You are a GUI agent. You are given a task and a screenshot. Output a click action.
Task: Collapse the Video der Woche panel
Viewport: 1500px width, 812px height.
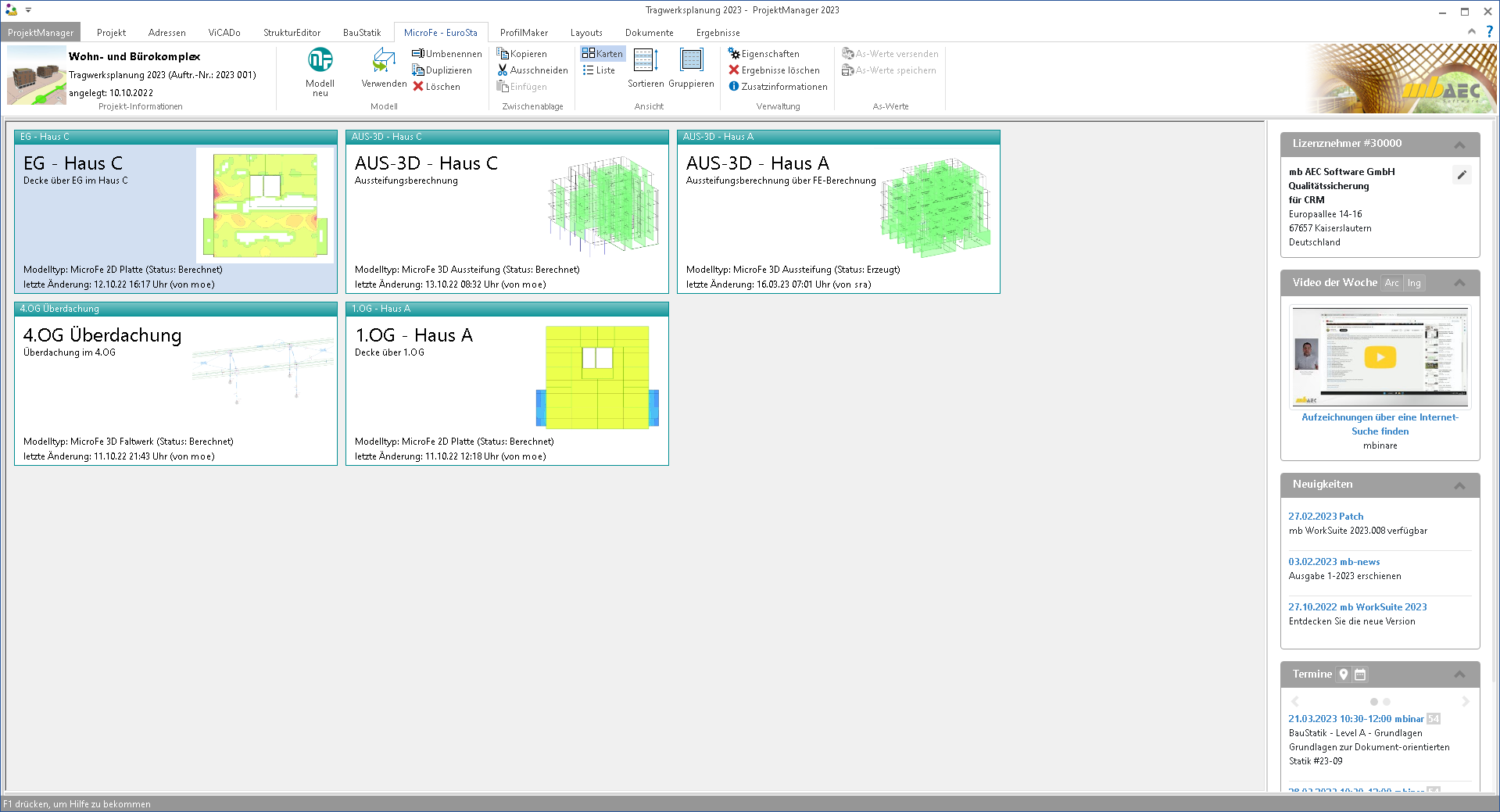1459,283
